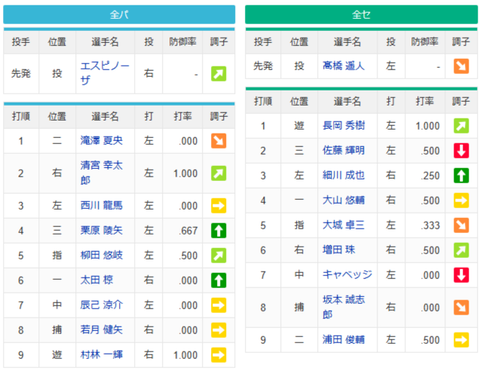Click the condition arrow icon for 柳田 悠岐
The width and height of the screenshot is (480, 371).
pyautogui.click(x=219, y=255)
